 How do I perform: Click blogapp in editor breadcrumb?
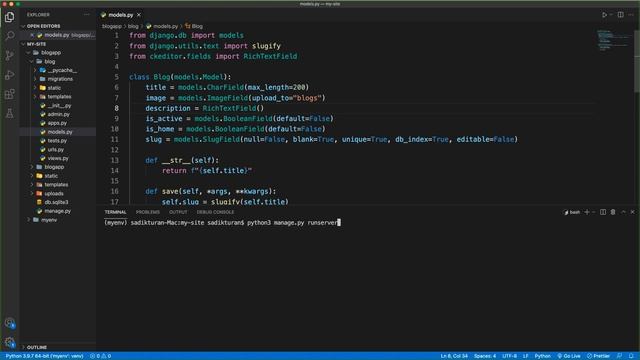(x=111, y=26)
